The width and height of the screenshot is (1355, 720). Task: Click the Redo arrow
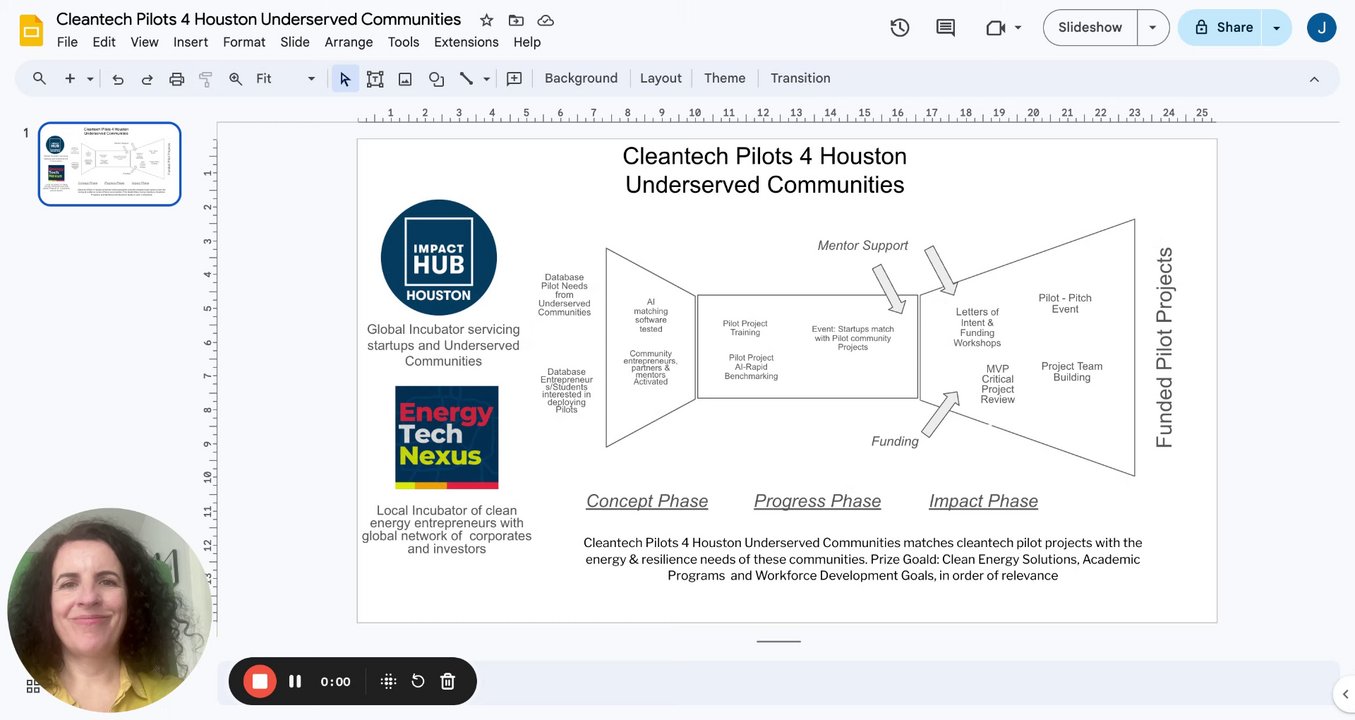(x=147, y=78)
